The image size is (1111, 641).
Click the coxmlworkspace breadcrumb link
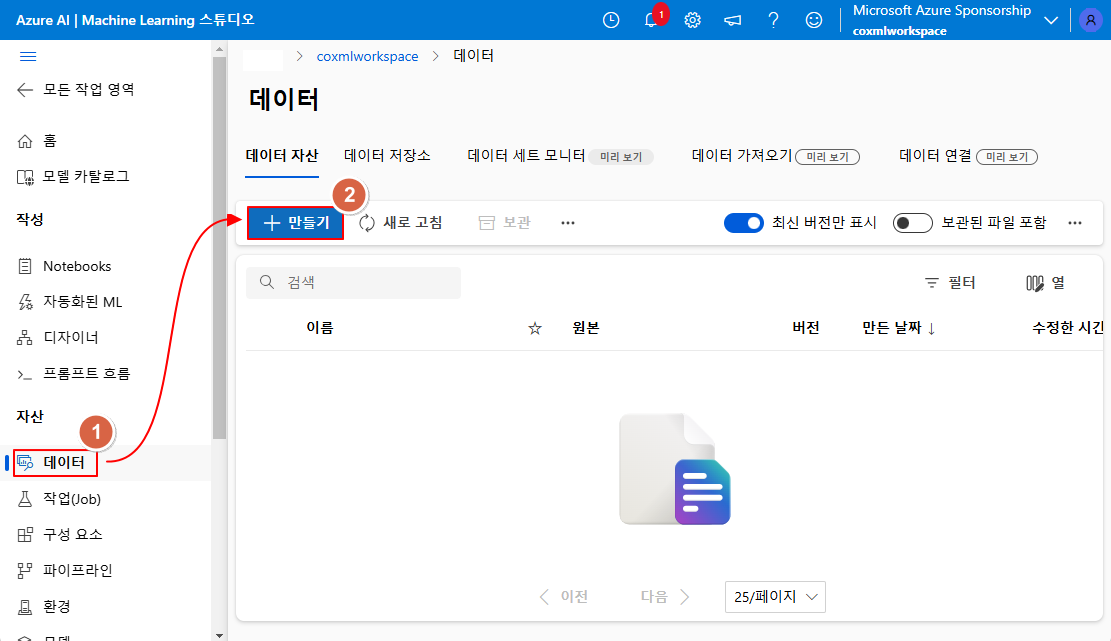pos(367,57)
